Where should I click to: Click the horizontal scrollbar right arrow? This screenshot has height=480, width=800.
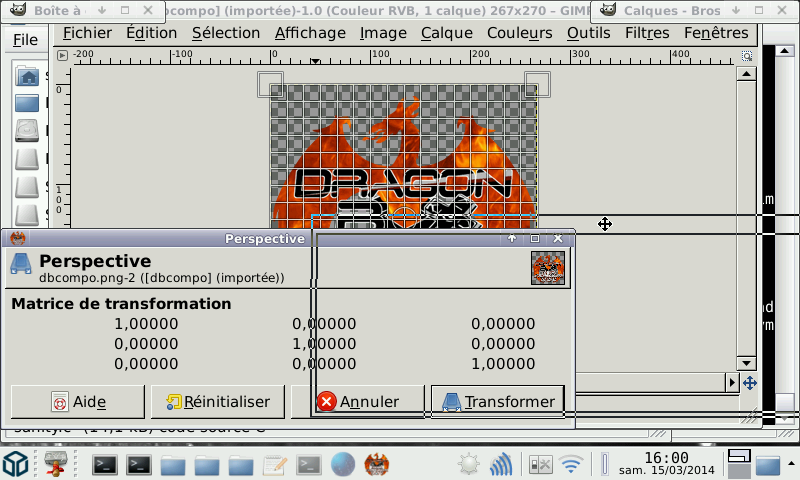(733, 382)
